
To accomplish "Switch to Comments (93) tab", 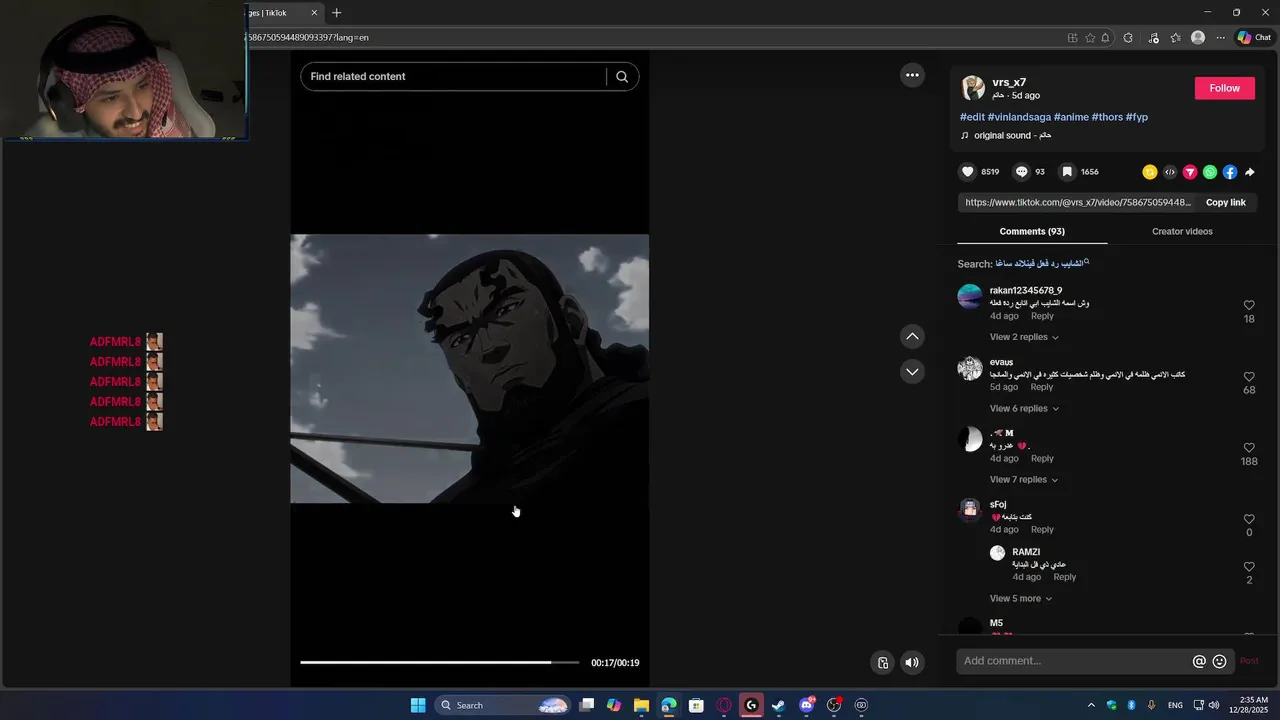I will pos(1032,231).
